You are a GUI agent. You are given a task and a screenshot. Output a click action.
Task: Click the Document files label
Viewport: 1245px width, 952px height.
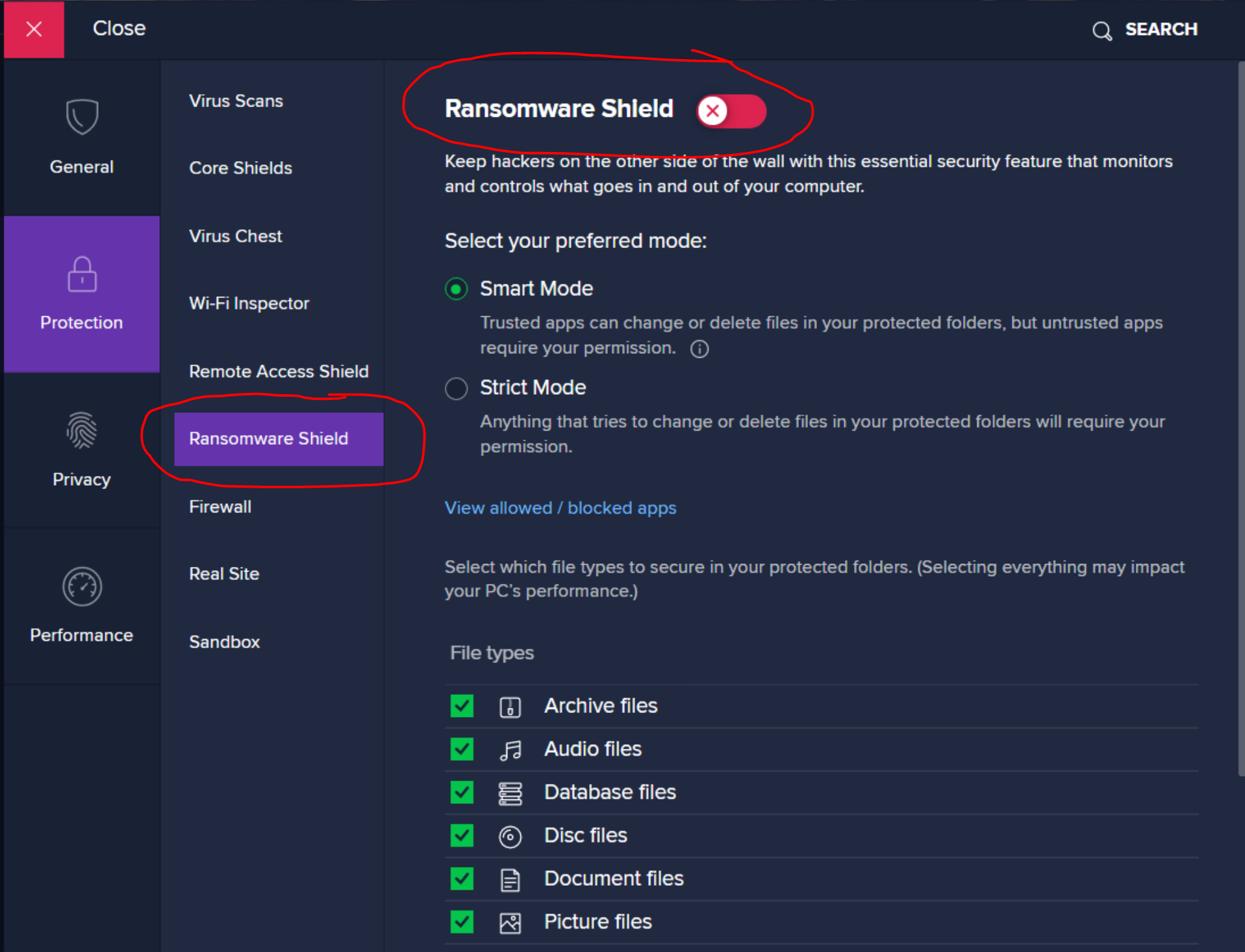coord(614,879)
